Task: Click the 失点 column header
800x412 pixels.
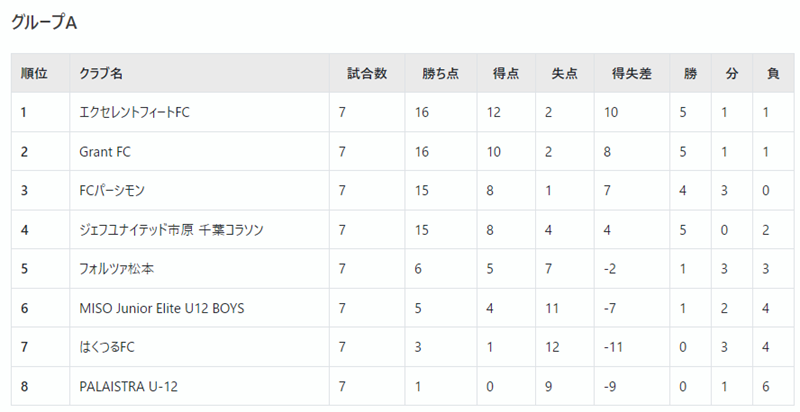Action: 564,73
